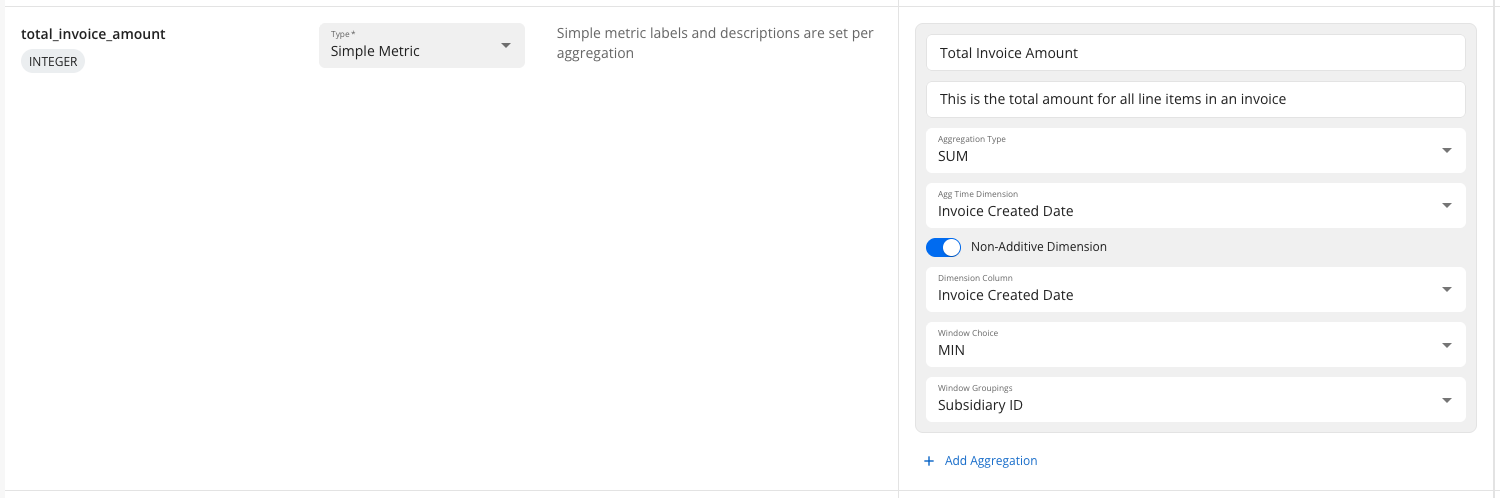Click the arrow icon in Aggregation Type
Screen dimensions: 1500x498
tap(1446, 150)
